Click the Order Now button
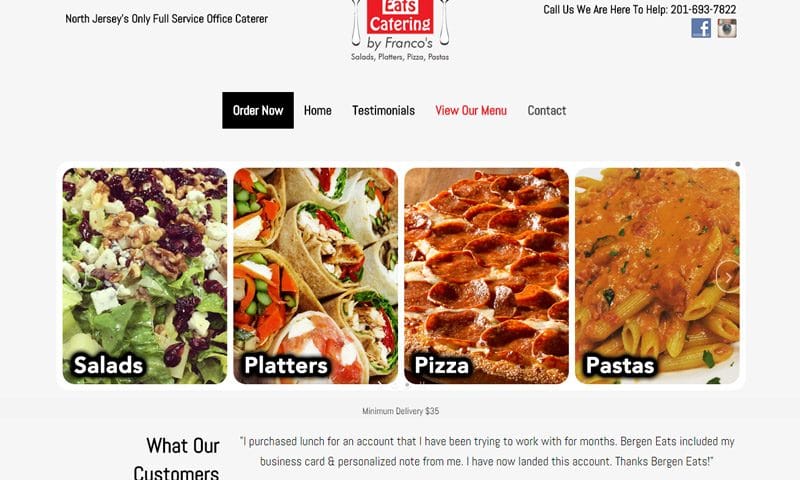800x480 pixels. point(258,110)
